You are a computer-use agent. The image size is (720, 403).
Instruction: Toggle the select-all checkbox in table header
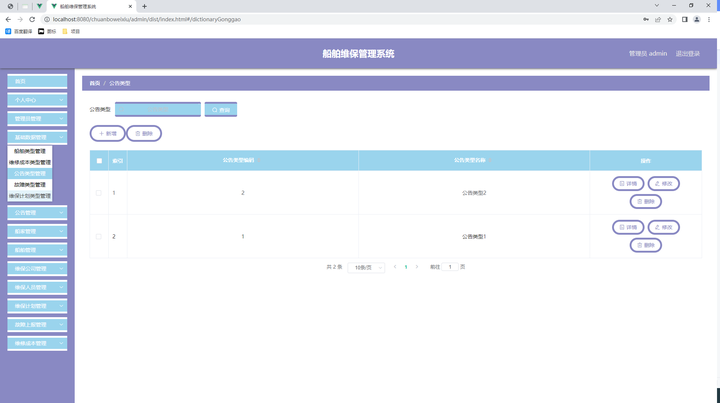click(99, 161)
